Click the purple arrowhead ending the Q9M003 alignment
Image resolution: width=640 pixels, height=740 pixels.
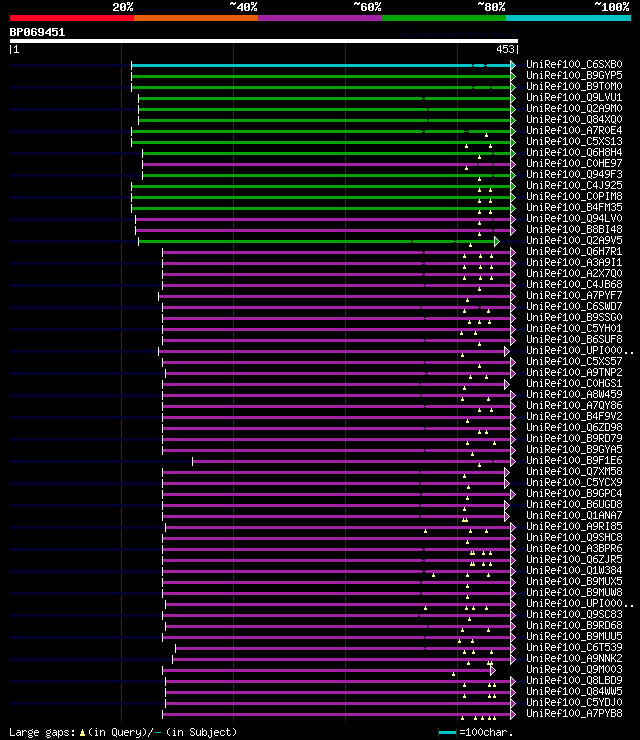(493, 670)
